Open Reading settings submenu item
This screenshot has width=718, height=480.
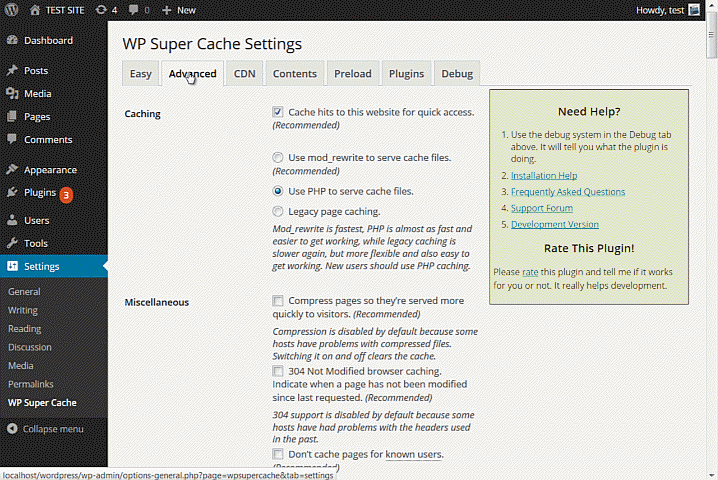pyautogui.click(x=25, y=328)
